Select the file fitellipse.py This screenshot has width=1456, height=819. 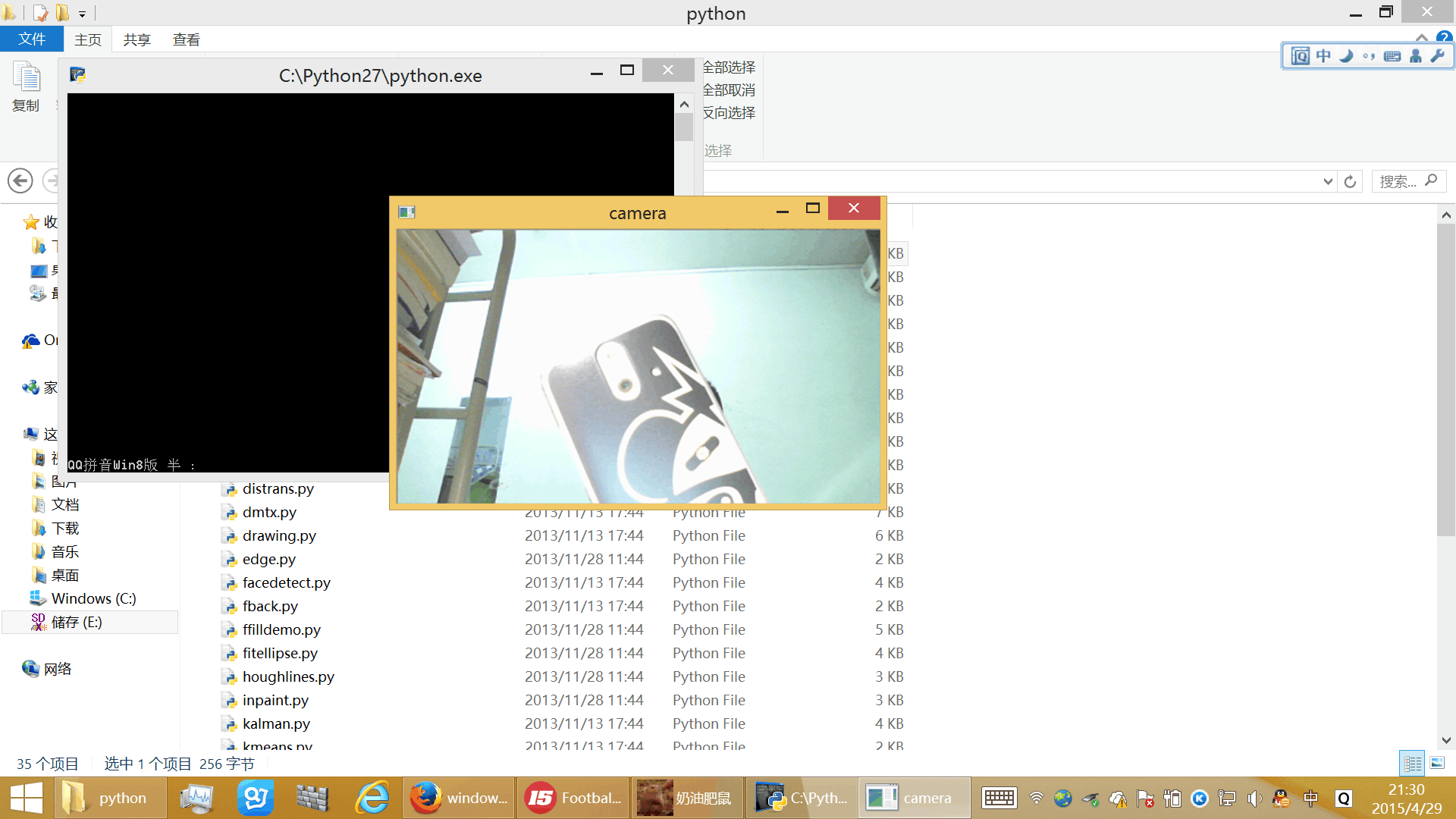tap(280, 654)
